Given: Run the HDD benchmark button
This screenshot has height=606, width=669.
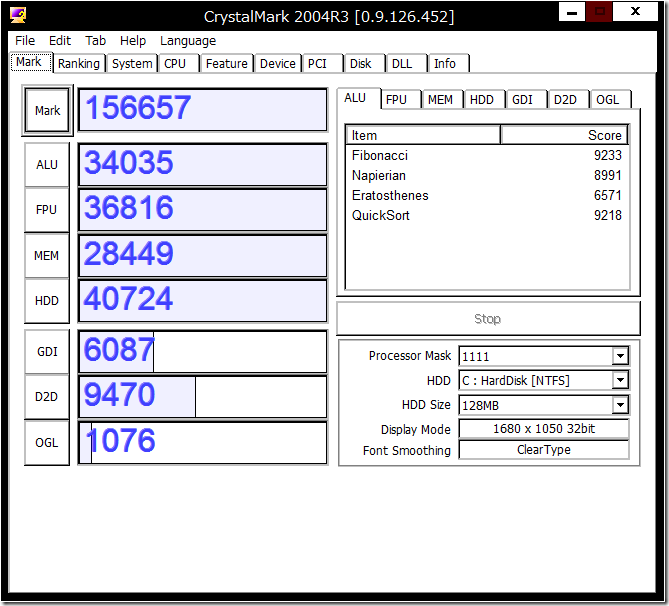Looking at the screenshot, I should [x=47, y=301].
